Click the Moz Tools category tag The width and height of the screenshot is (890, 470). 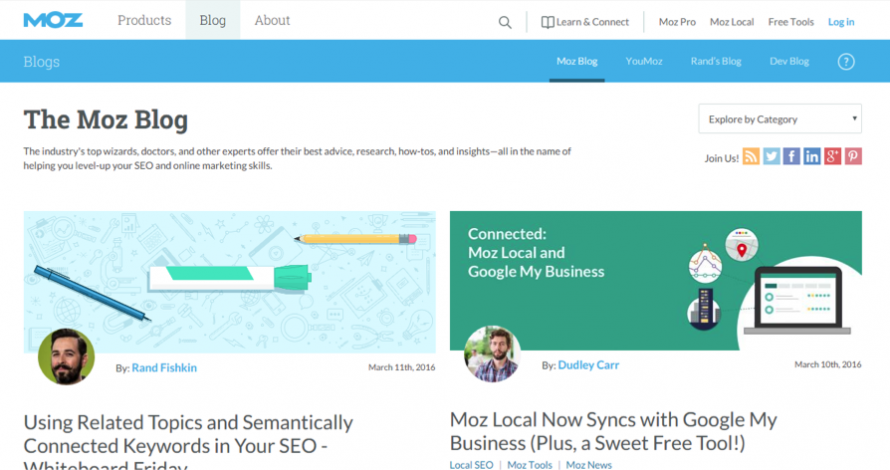[530, 465]
